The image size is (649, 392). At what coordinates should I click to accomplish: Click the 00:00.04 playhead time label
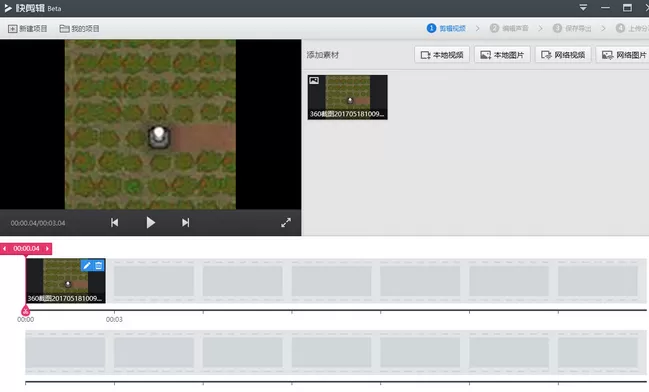pos(26,248)
